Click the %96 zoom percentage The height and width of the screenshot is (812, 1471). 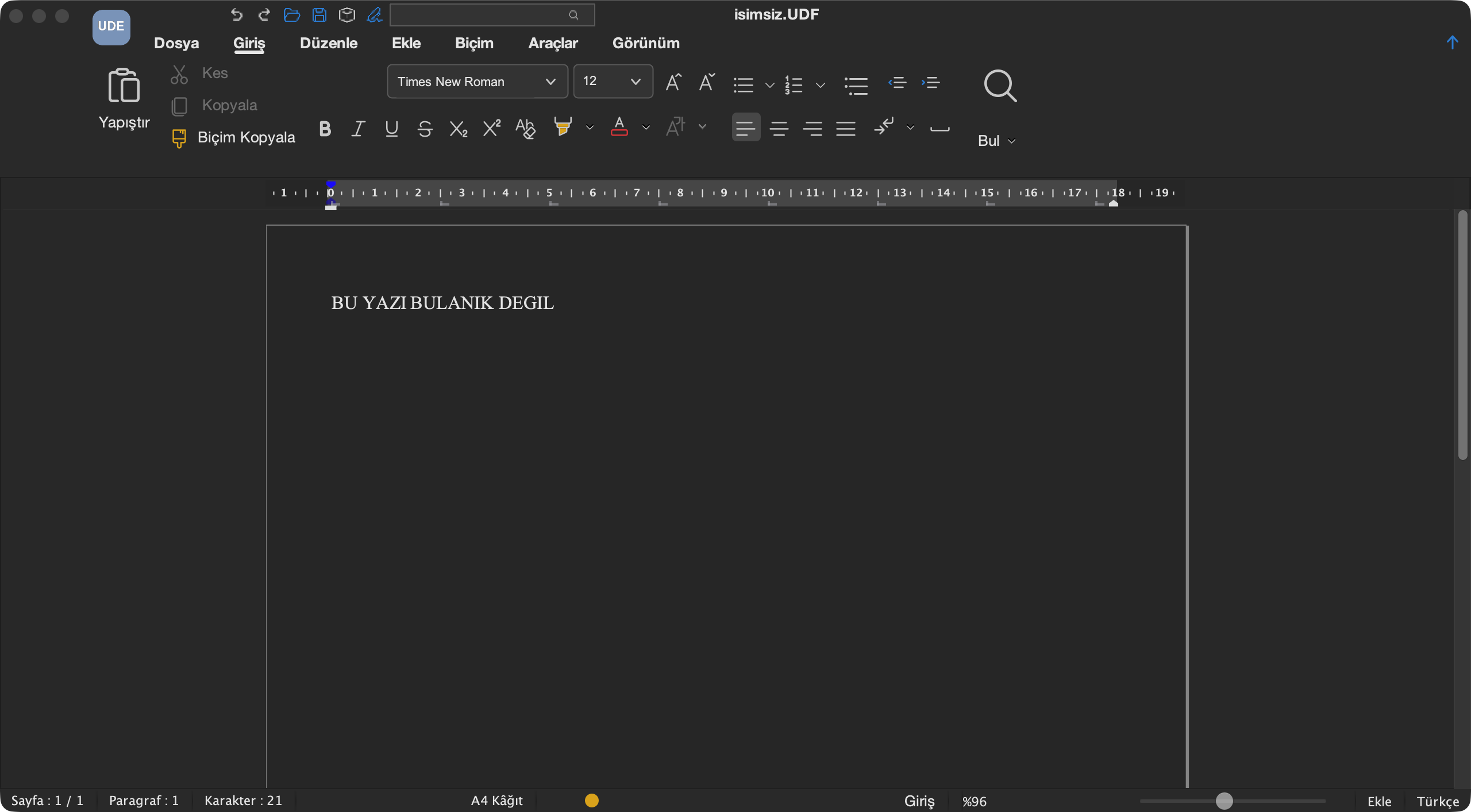[x=975, y=802]
